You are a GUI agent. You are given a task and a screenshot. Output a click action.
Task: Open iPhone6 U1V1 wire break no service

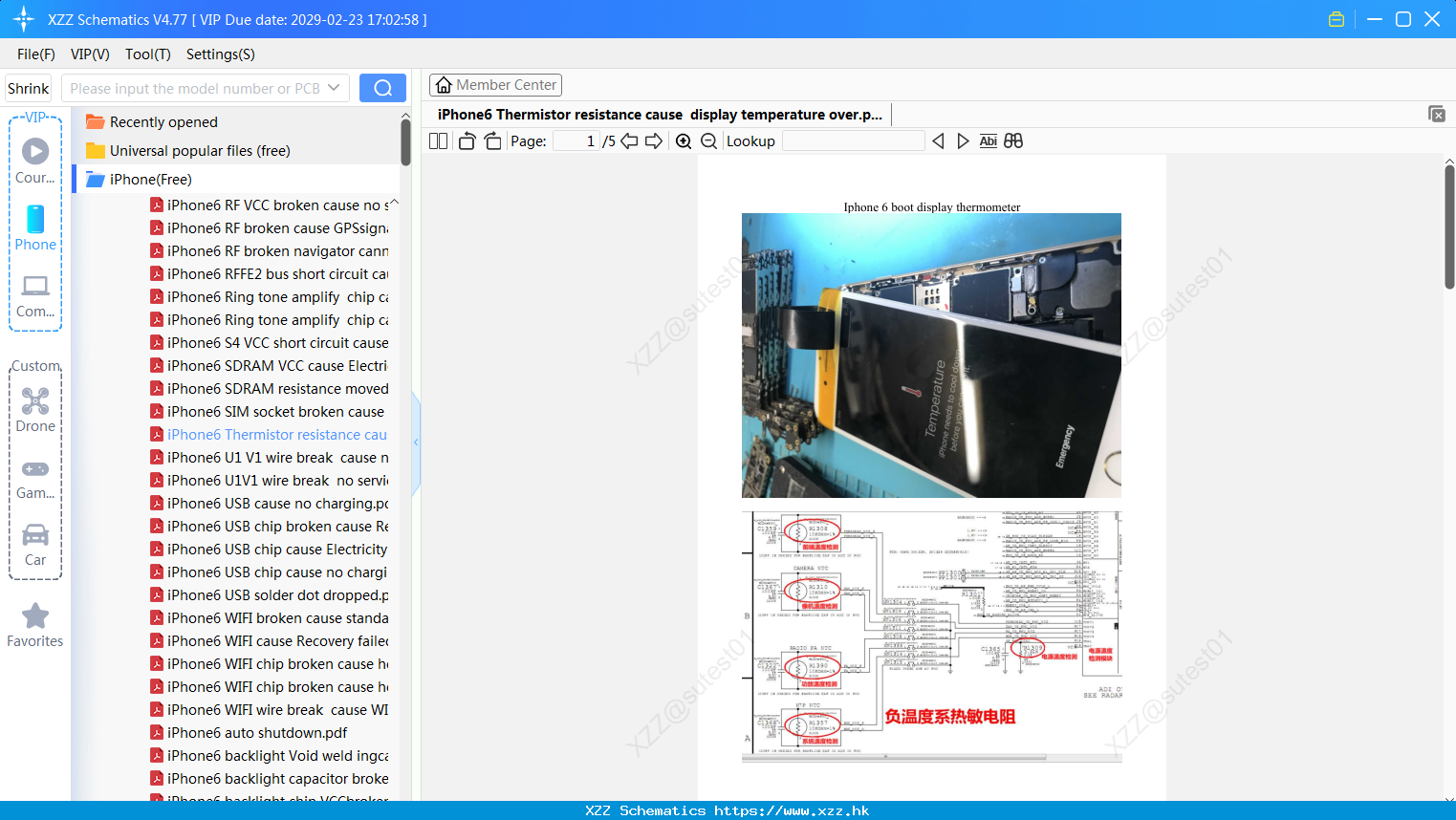[x=270, y=481]
